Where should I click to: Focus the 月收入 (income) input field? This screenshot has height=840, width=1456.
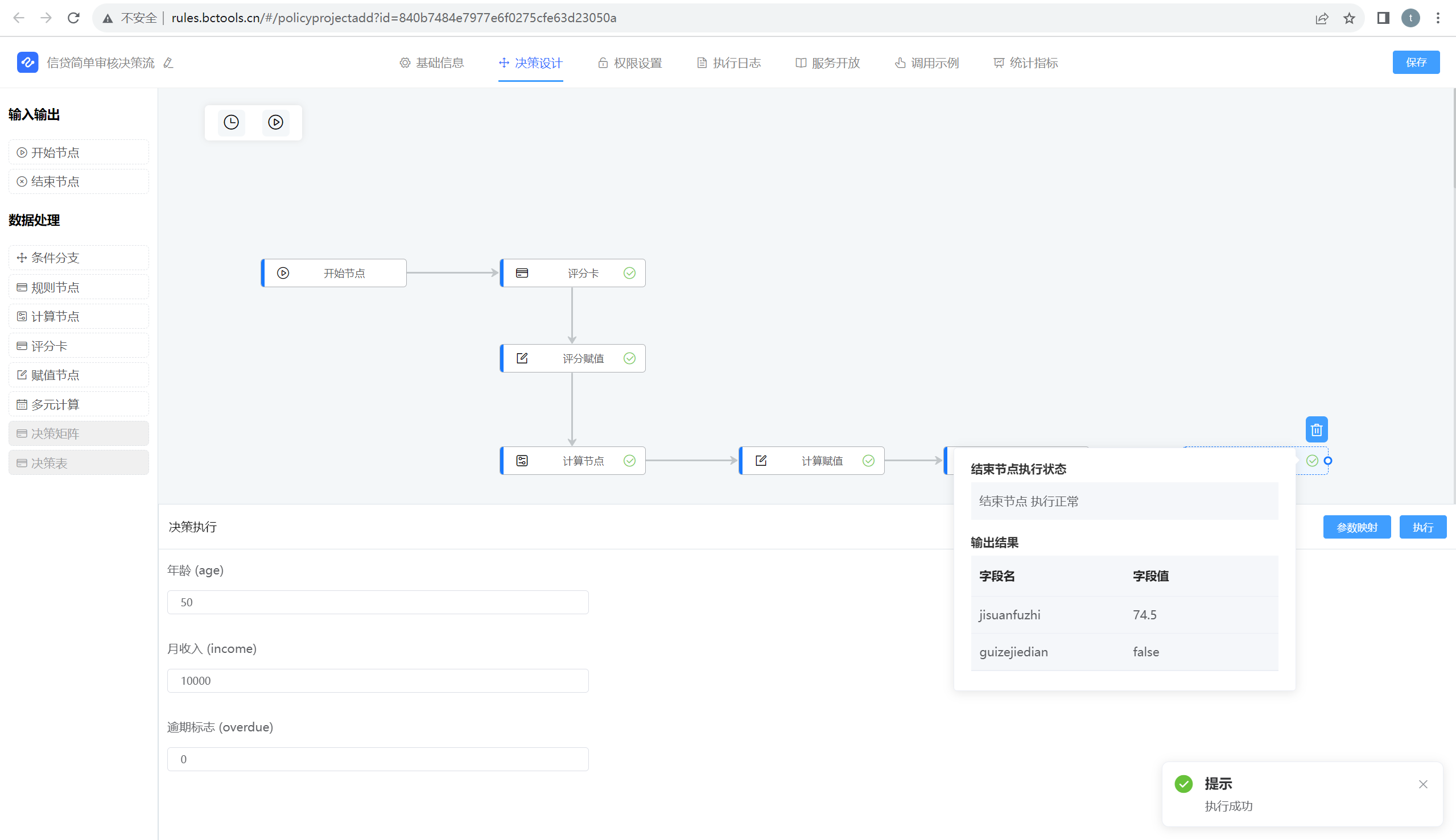pyautogui.click(x=378, y=681)
